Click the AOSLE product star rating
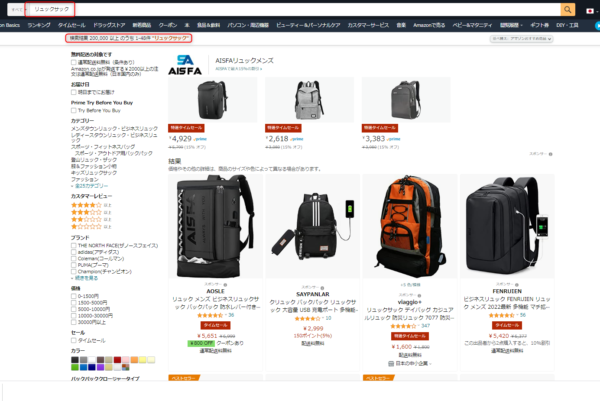This screenshot has height=401, width=600. (x=210, y=315)
